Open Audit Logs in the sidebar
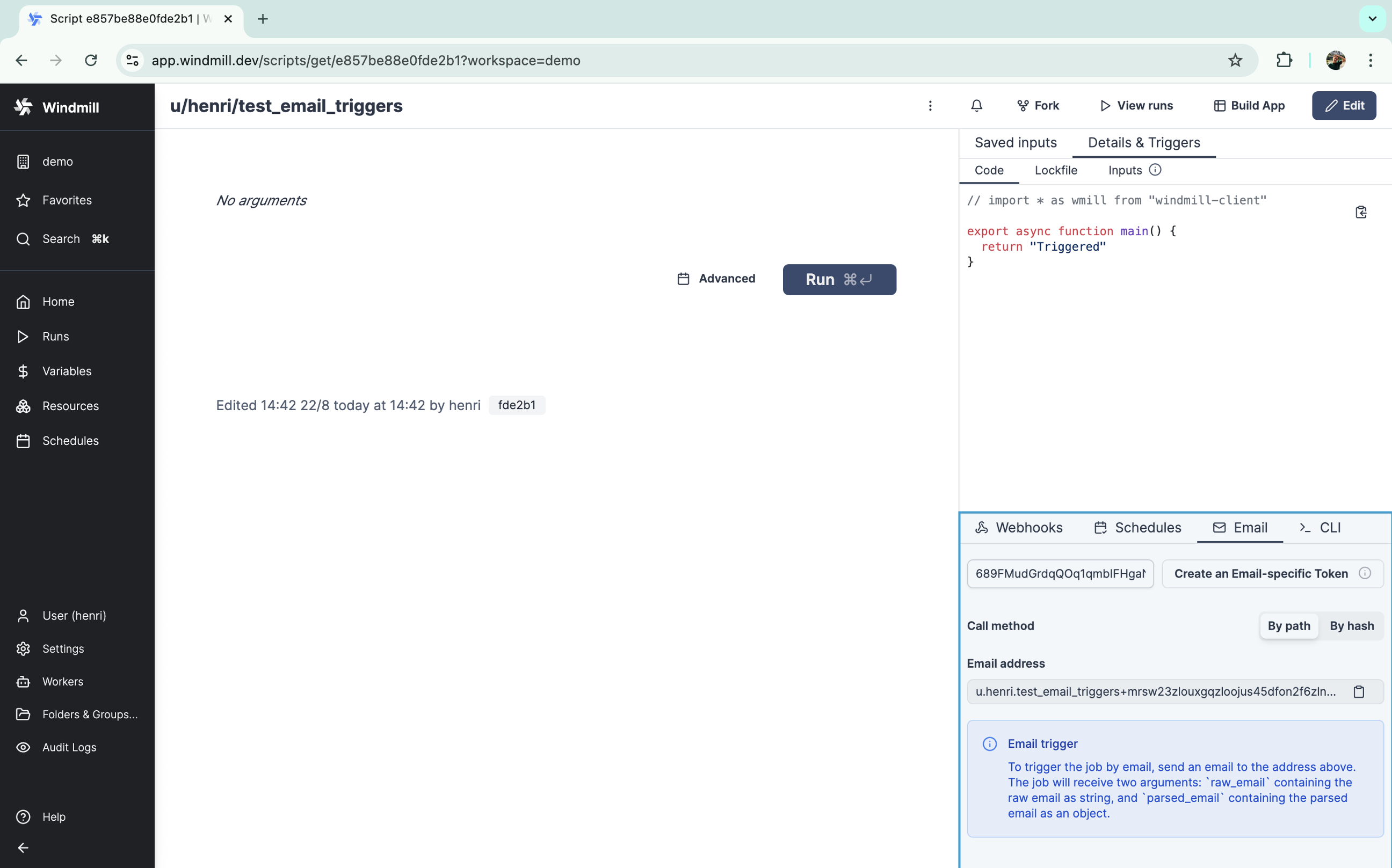Viewport: 1392px width, 868px height. (69, 747)
